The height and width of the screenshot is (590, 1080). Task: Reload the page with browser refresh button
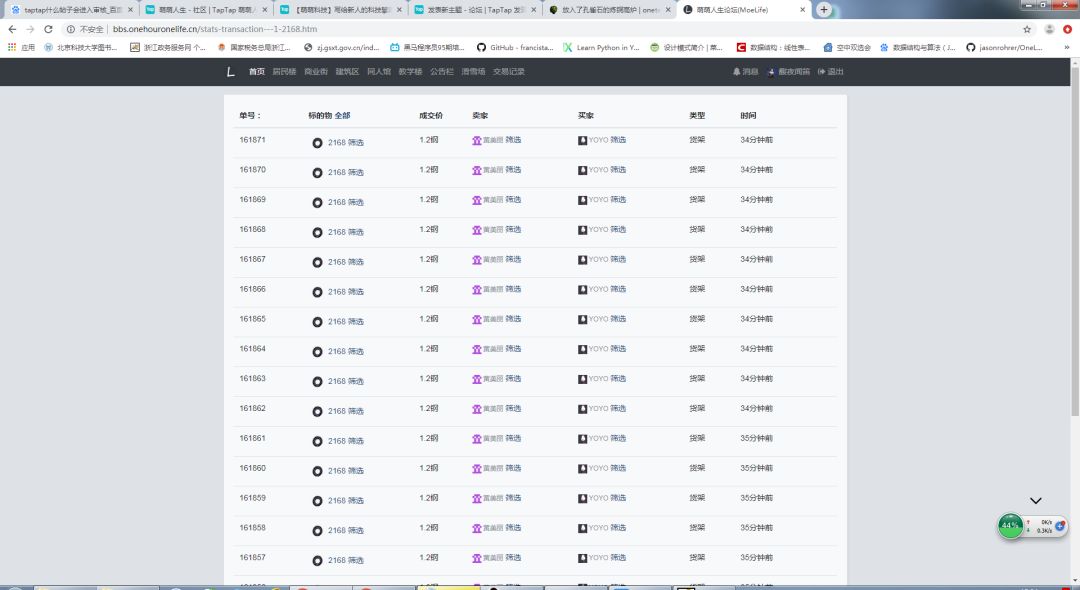48,29
